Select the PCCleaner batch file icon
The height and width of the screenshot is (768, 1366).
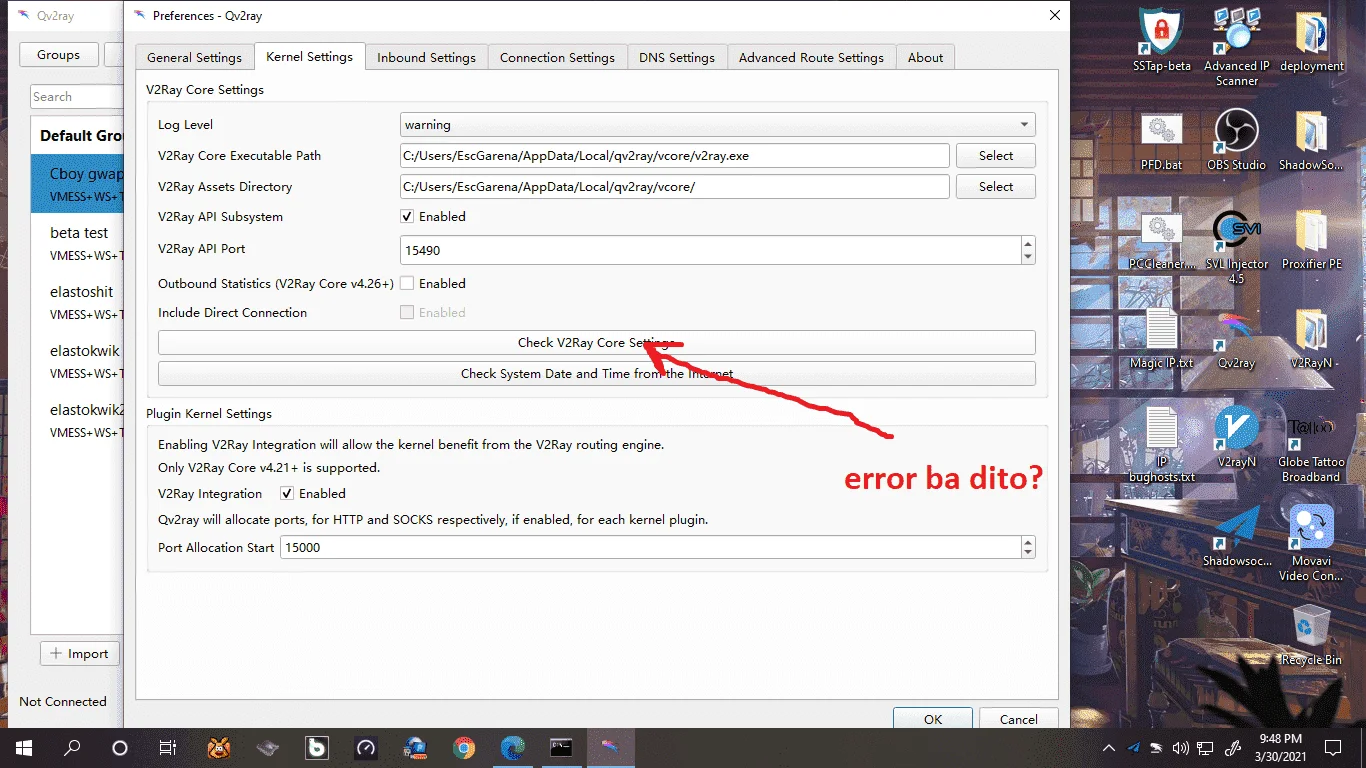pyautogui.click(x=1161, y=240)
